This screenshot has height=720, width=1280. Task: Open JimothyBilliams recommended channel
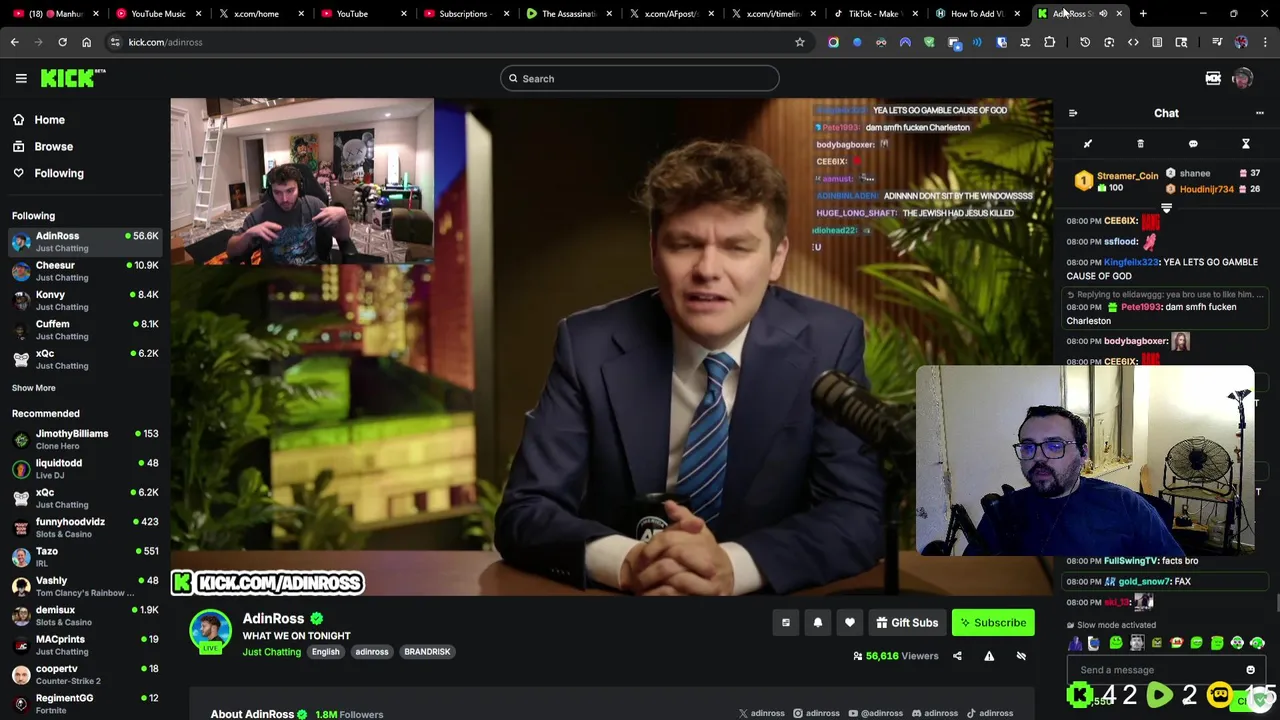click(x=85, y=439)
